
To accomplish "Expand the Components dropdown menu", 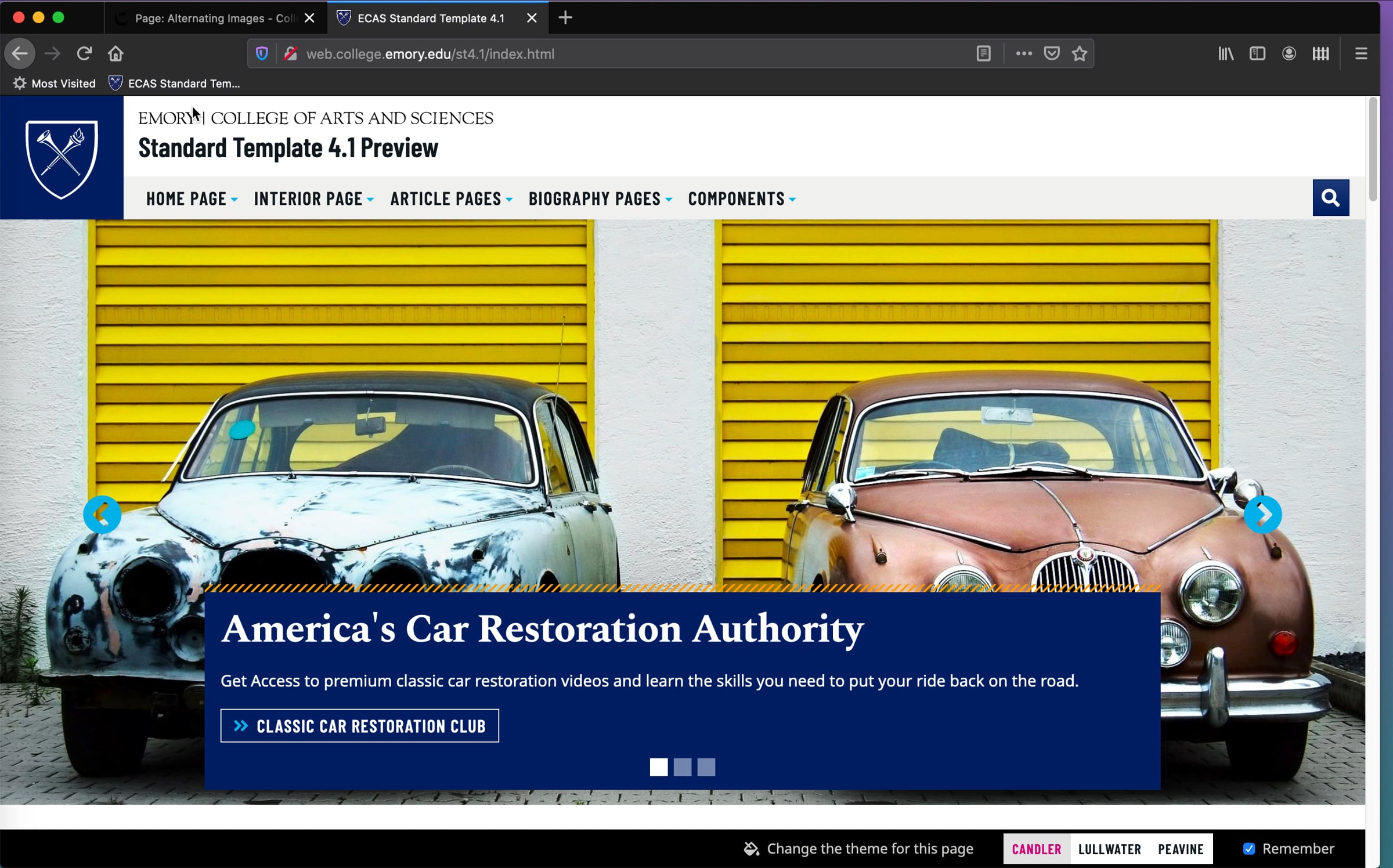I will coord(742,198).
